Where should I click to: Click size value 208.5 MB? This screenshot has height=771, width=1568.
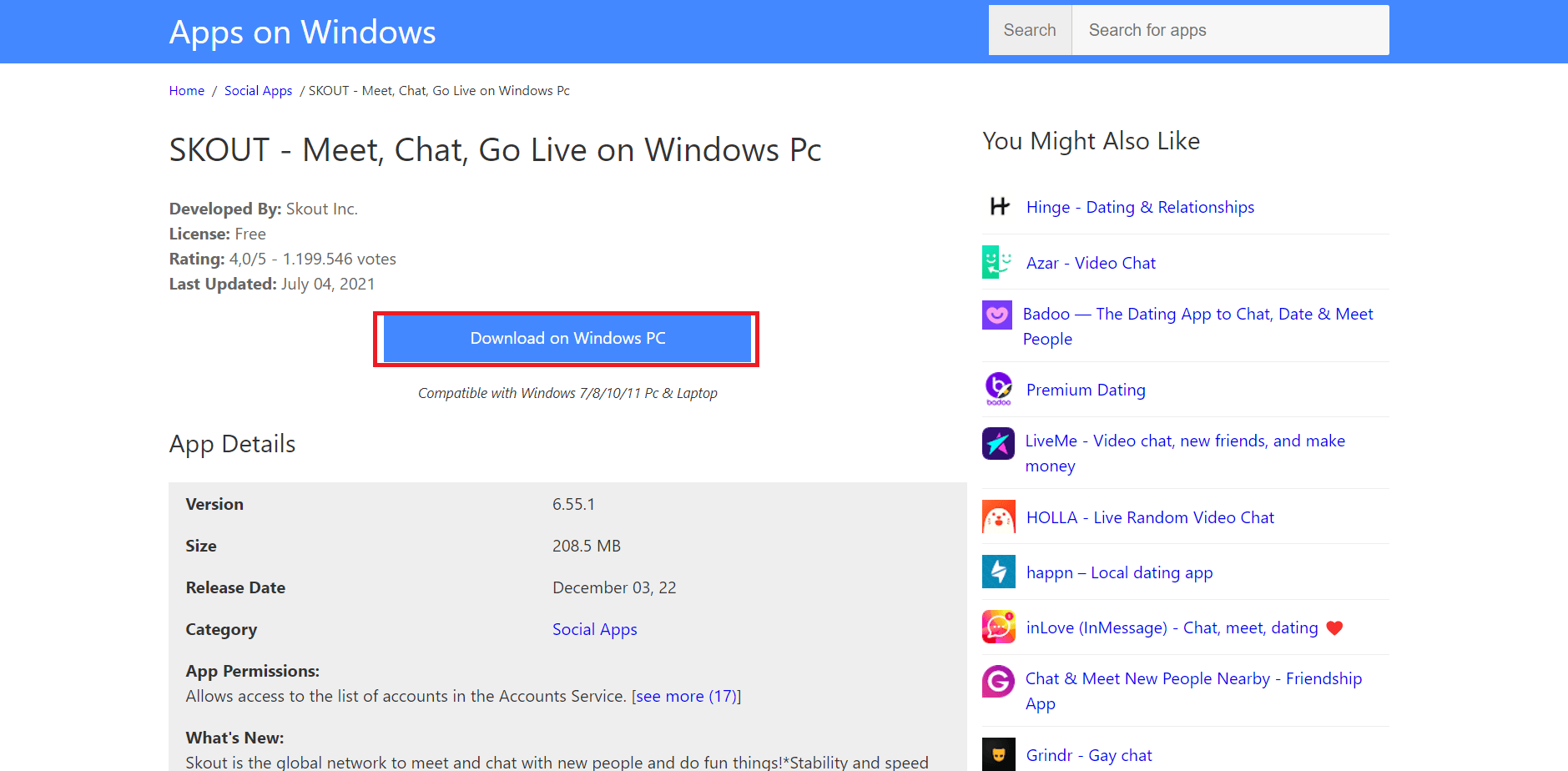pos(587,546)
